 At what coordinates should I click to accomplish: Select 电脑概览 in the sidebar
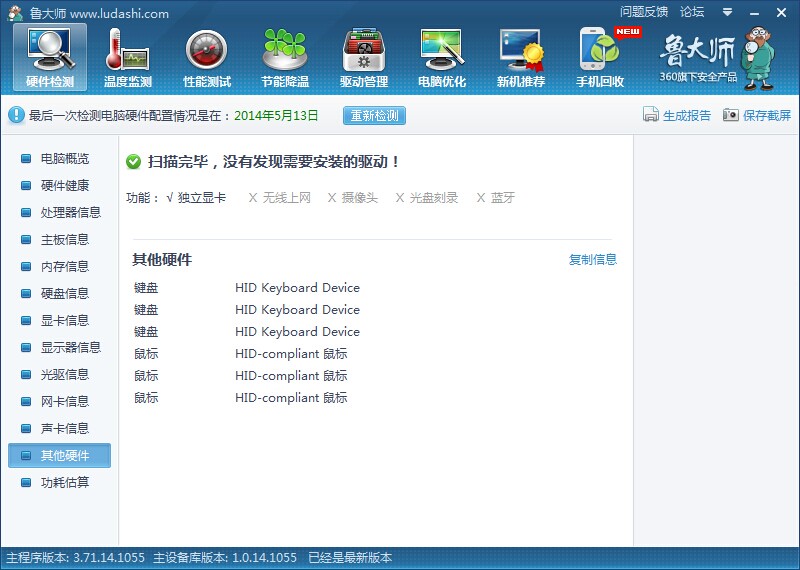pyautogui.click(x=59, y=158)
